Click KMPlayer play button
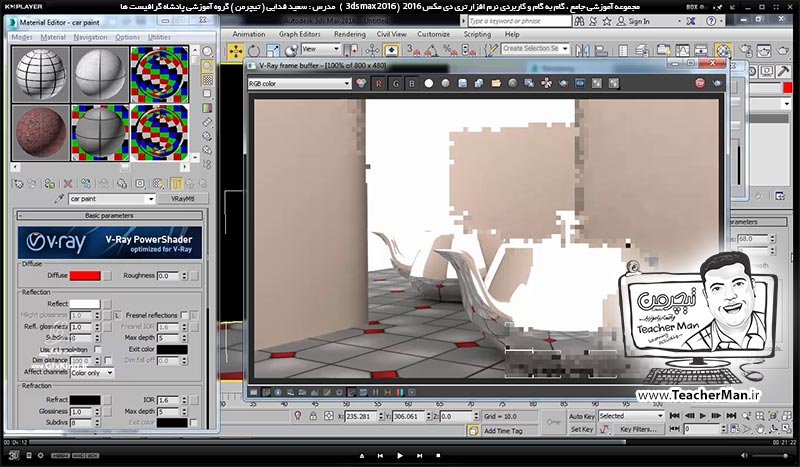The height and width of the screenshot is (467, 800). [399, 455]
